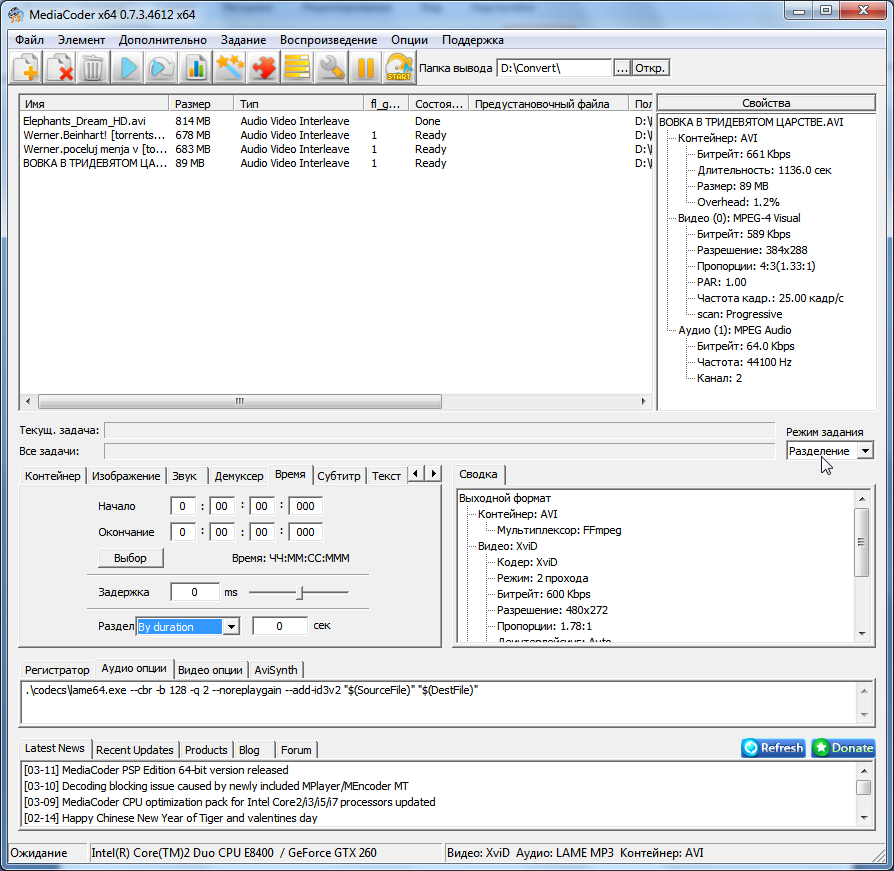Open the Файл menu
This screenshot has height=871, width=894.
[x=30, y=40]
